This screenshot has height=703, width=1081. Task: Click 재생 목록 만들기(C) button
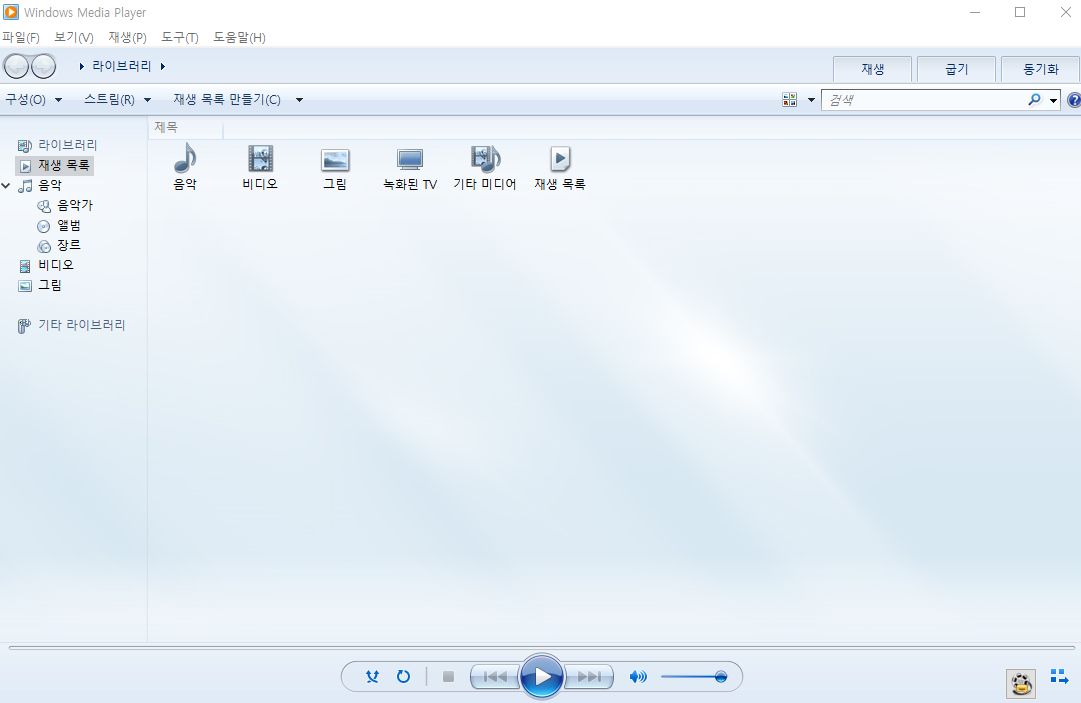point(227,99)
